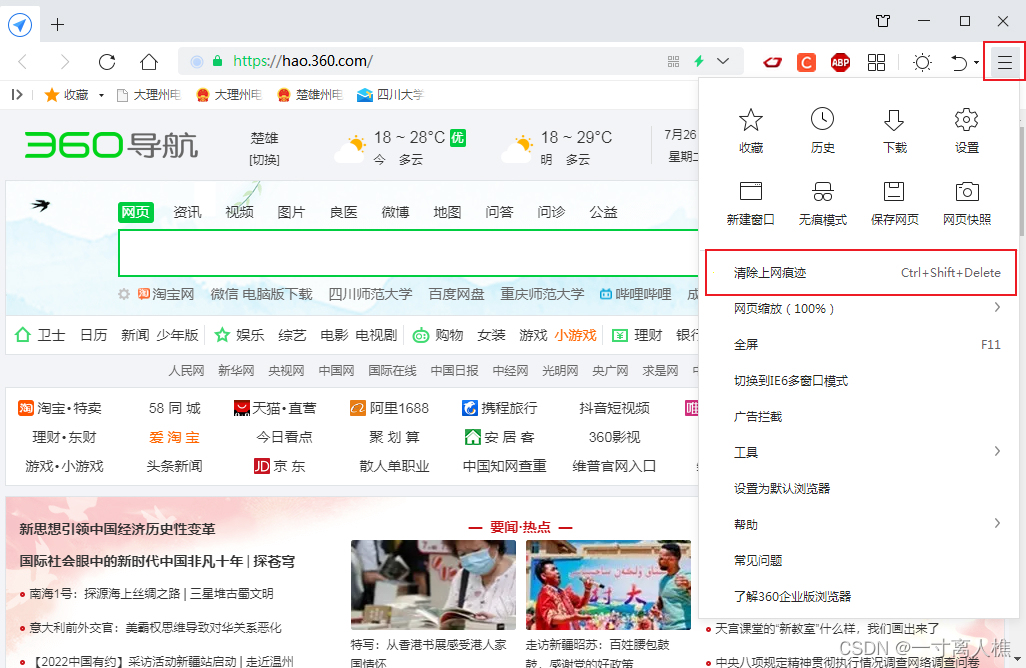Open the four-square extensions grid icon
The image size is (1026, 668).
[876, 62]
